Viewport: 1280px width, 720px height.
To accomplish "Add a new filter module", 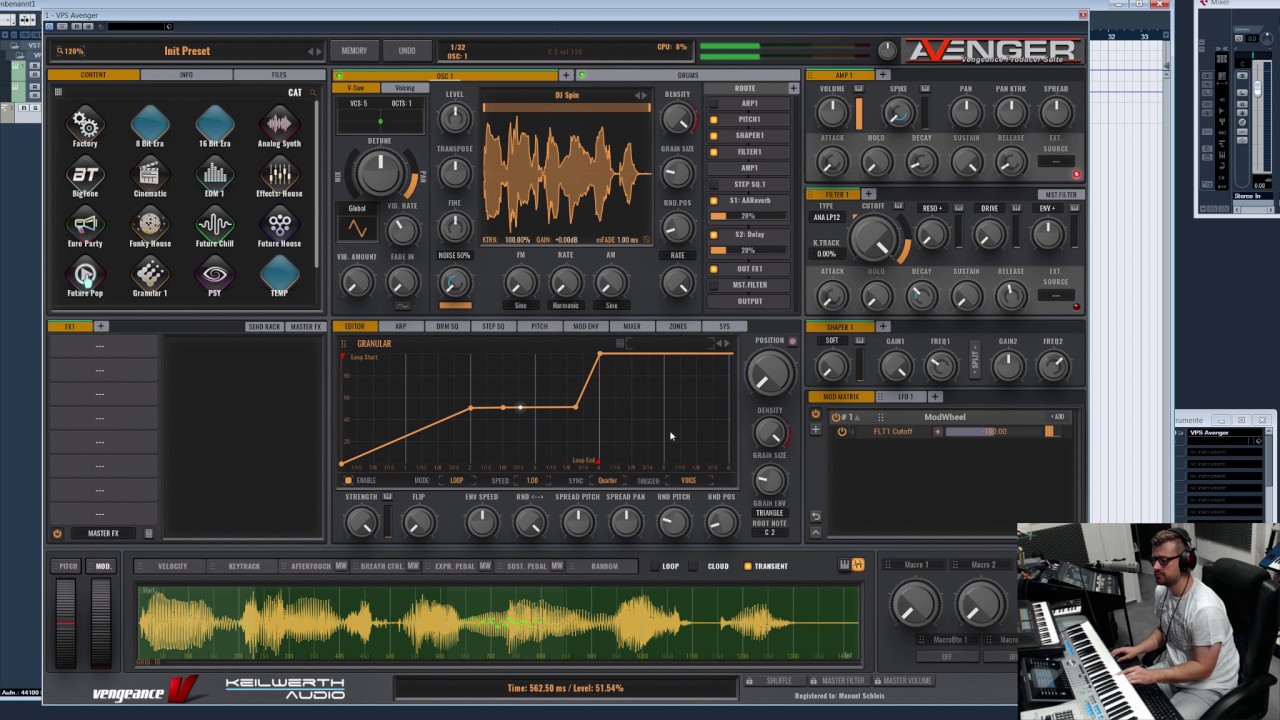I will pos(868,194).
